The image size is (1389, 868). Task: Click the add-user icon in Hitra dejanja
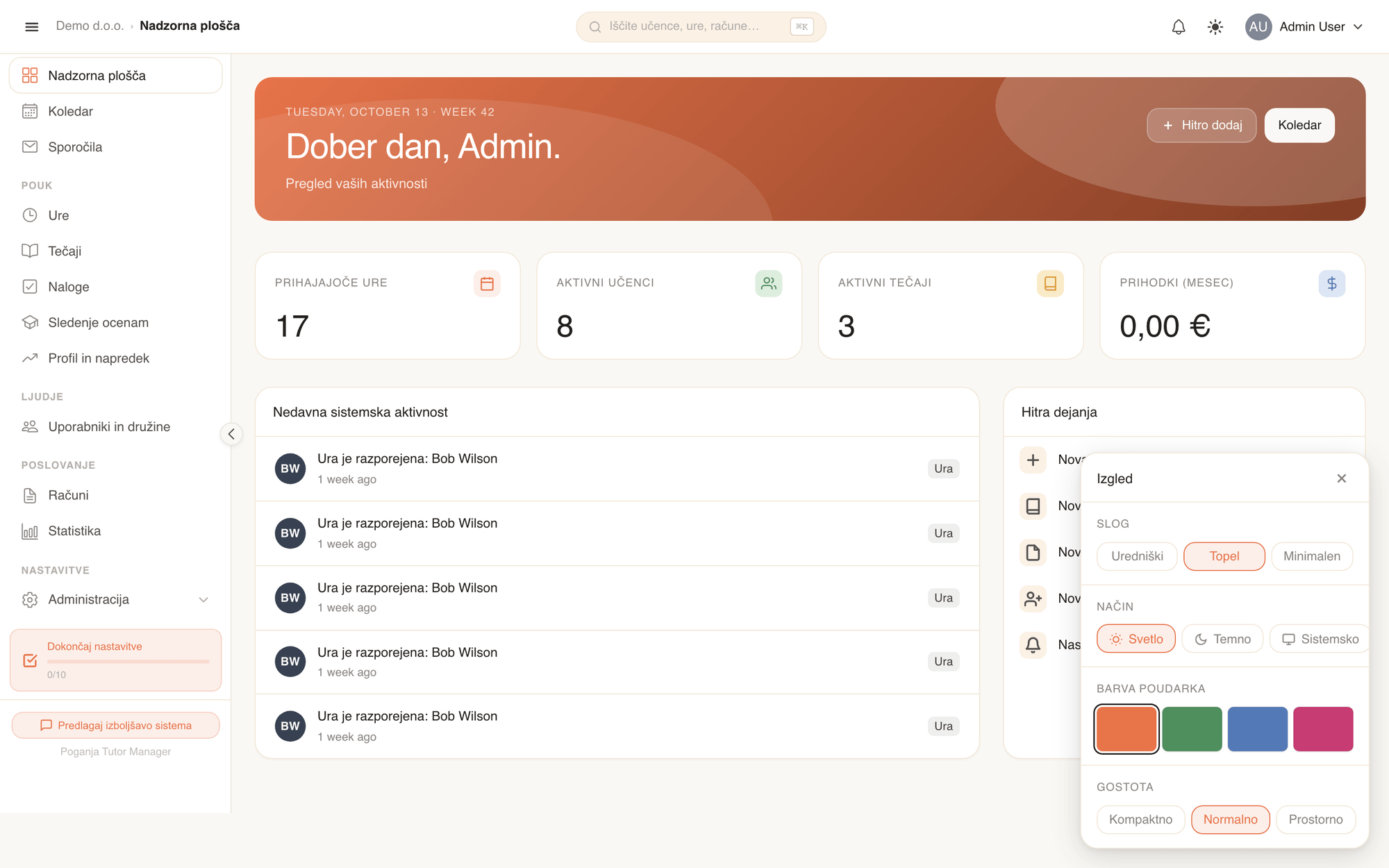[x=1033, y=599]
